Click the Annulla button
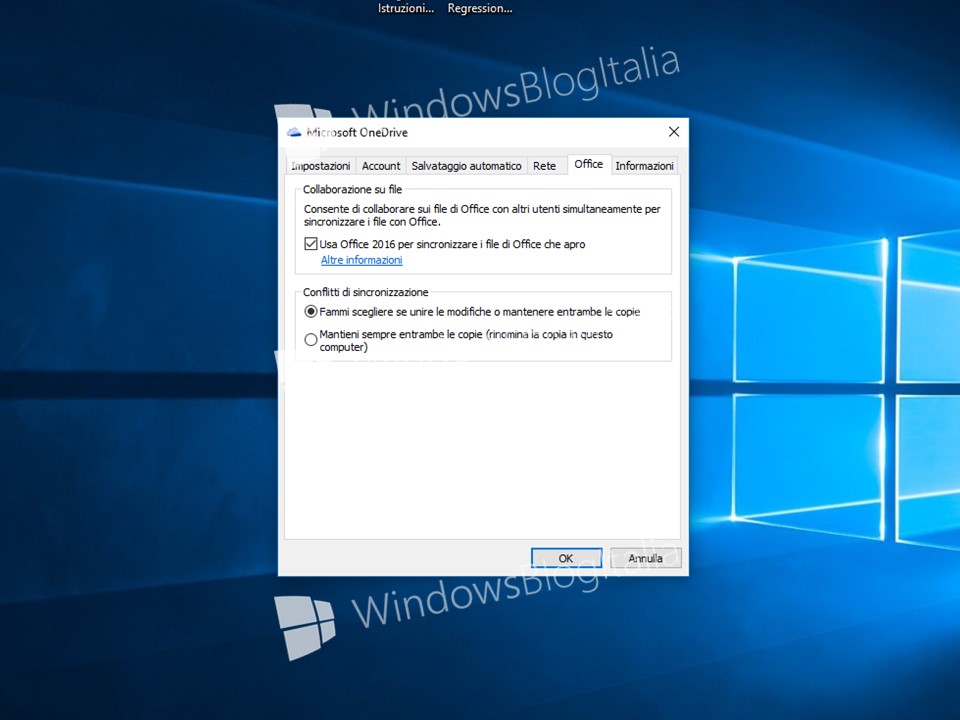Viewport: 960px width, 720px height. tap(645, 558)
